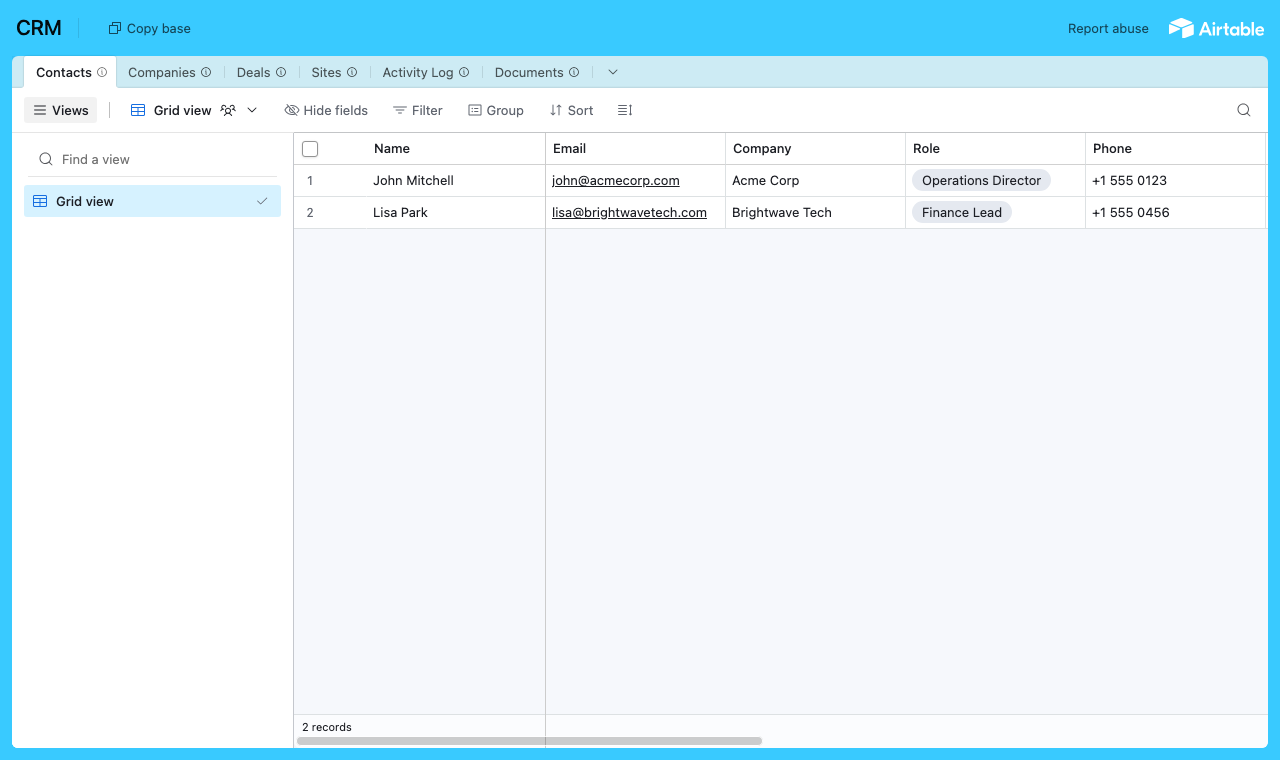Image resolution: width=1280 pixels, height=760 pixels.
Task: Click info icon on Companies tab
Action: [x=206, y=72]
